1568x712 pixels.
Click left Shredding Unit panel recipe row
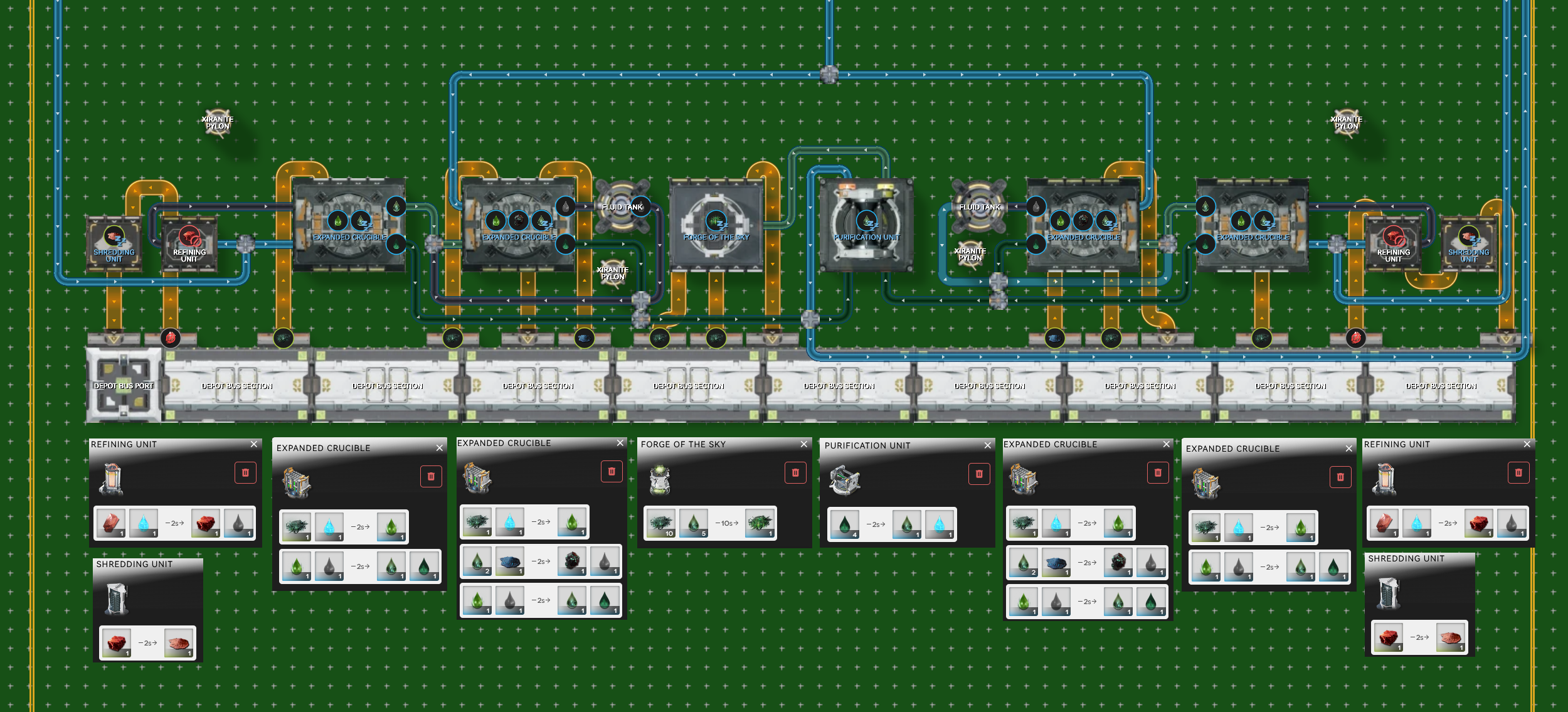(147, 643)
